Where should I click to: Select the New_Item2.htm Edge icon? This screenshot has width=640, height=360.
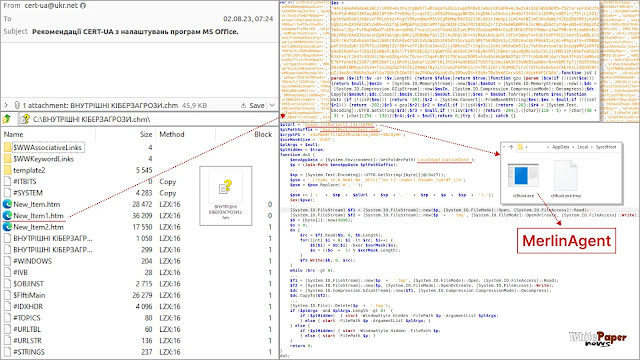coord(7,227)
